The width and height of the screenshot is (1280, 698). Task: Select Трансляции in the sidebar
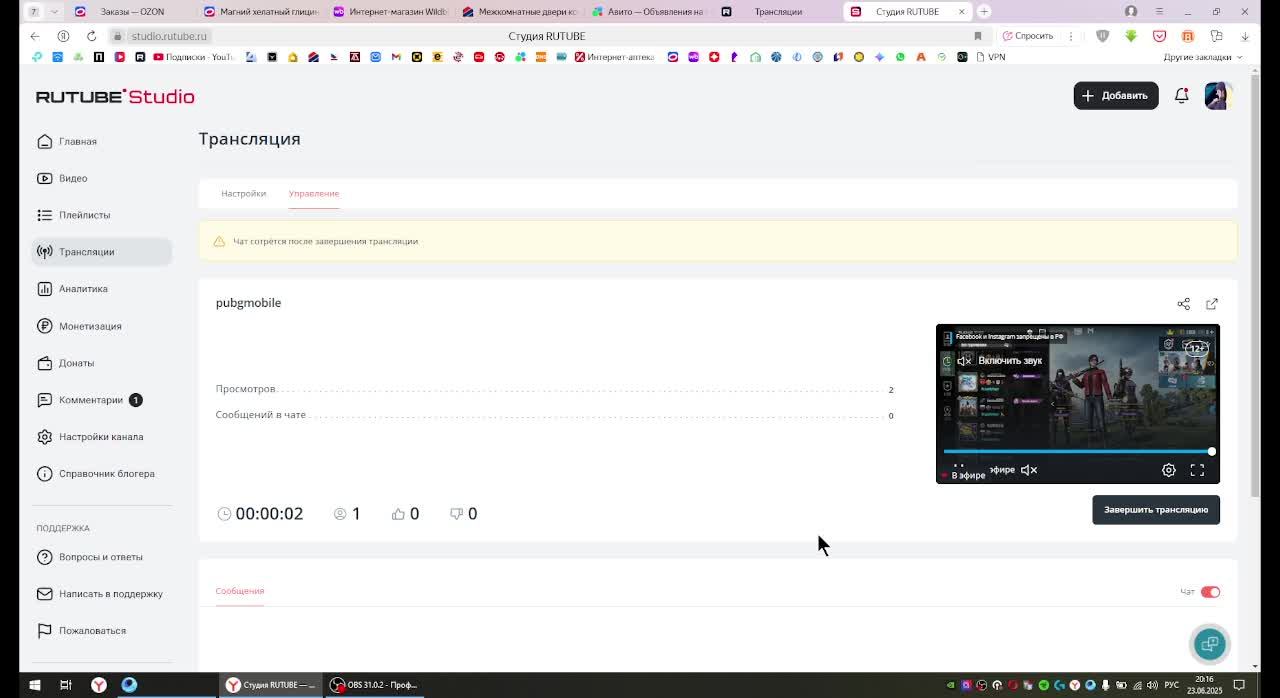click(x=101, y=252)
